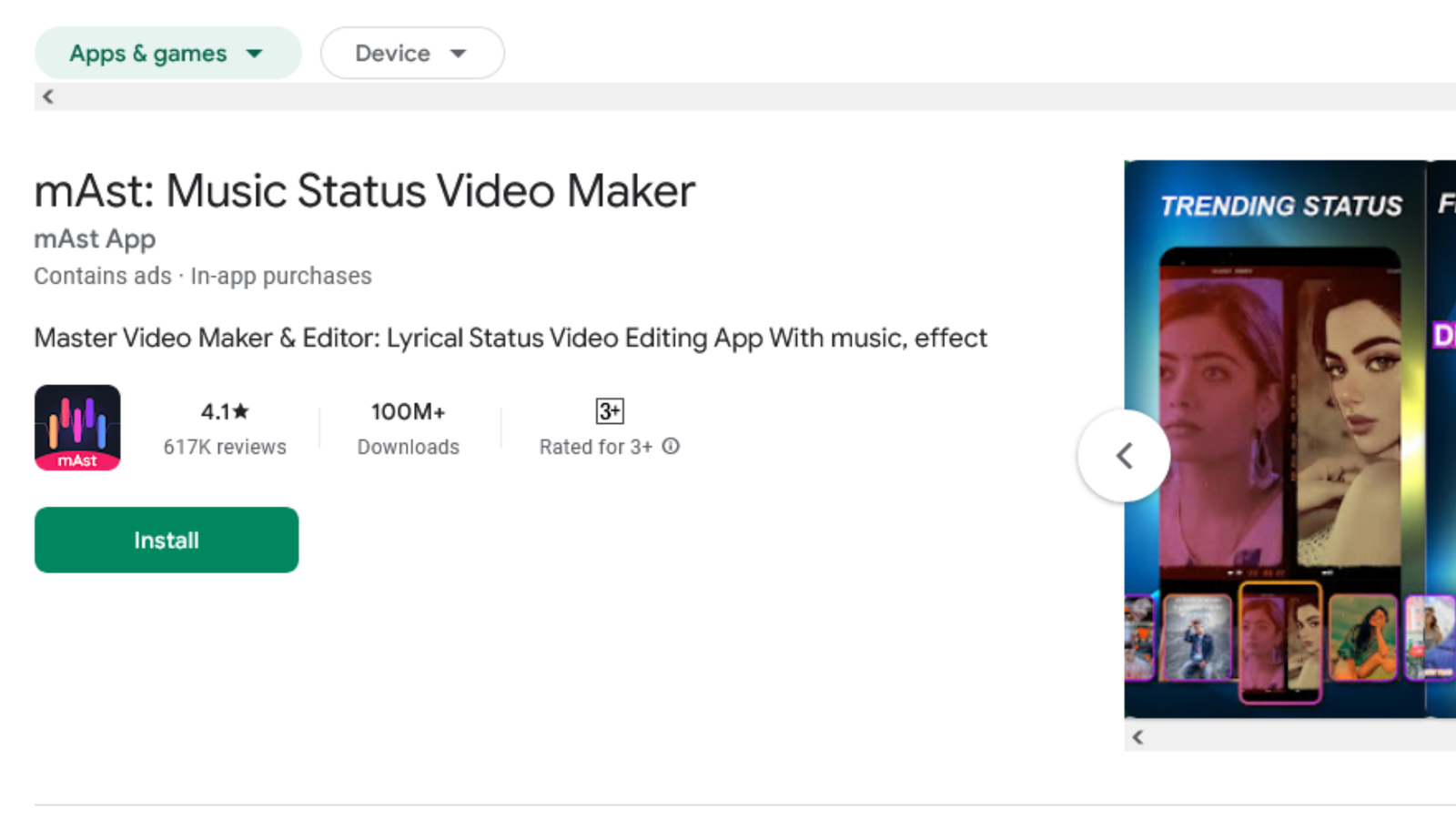
Task: Open the Rated for 3+ info icon
Action: (671, 446)
